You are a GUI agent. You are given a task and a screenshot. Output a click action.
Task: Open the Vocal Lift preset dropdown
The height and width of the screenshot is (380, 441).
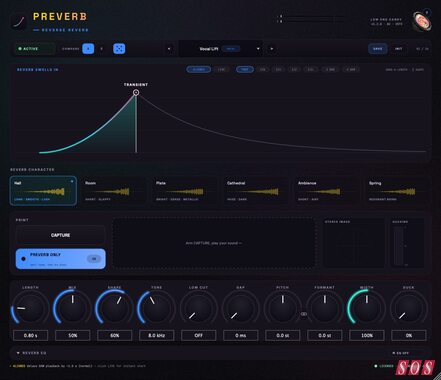pyautogui.click(x=220, y=49)
